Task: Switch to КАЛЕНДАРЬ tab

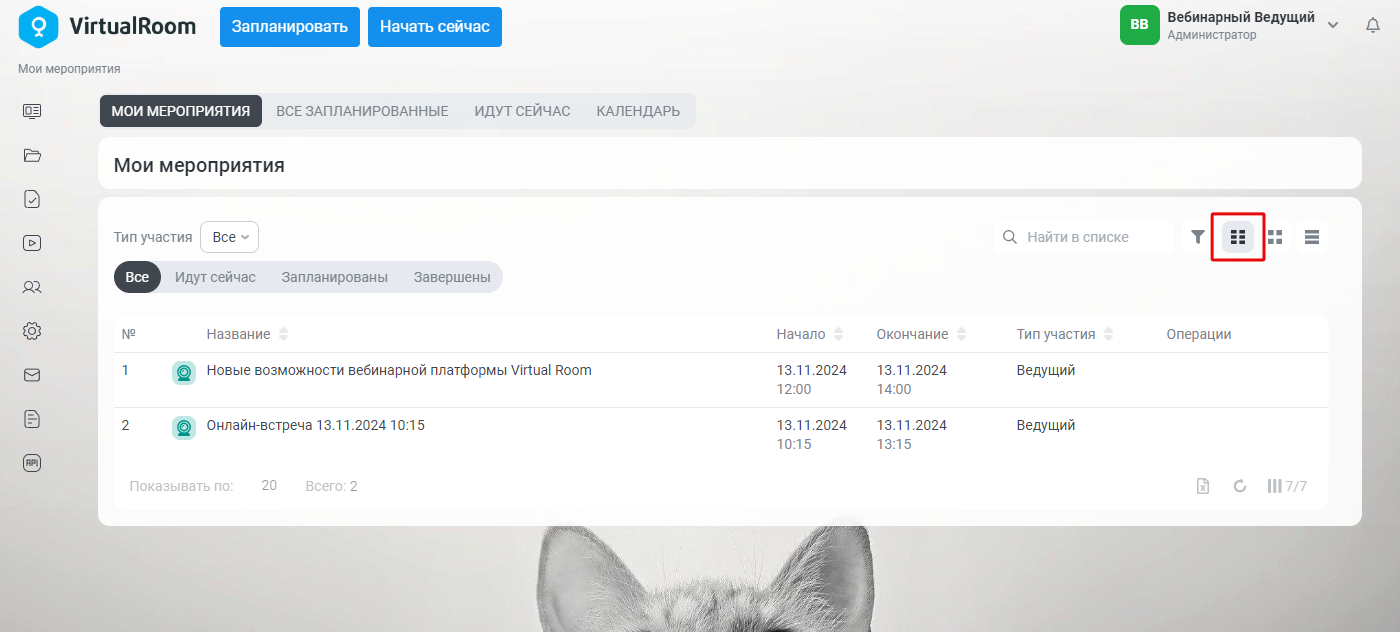Action: pyautogui.click(x=638, y=111)
